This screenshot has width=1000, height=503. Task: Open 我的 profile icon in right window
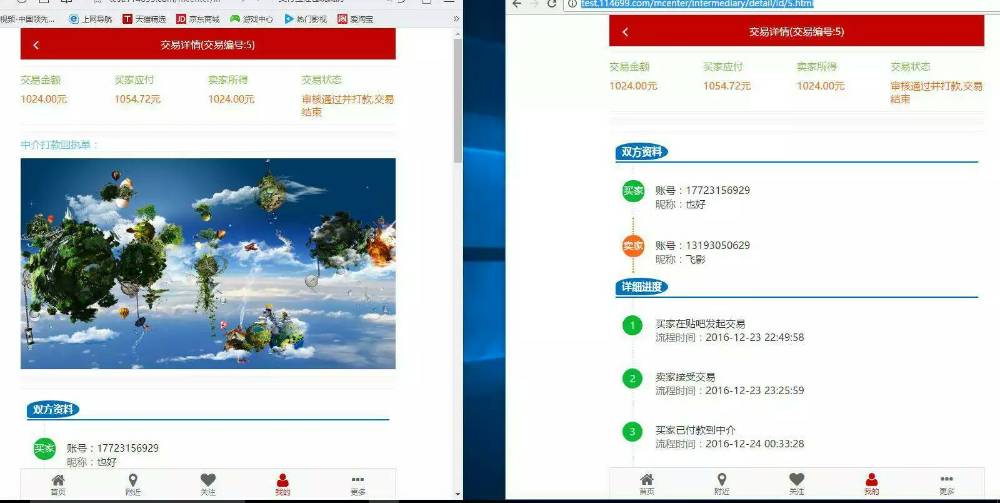tap(871, 484)
